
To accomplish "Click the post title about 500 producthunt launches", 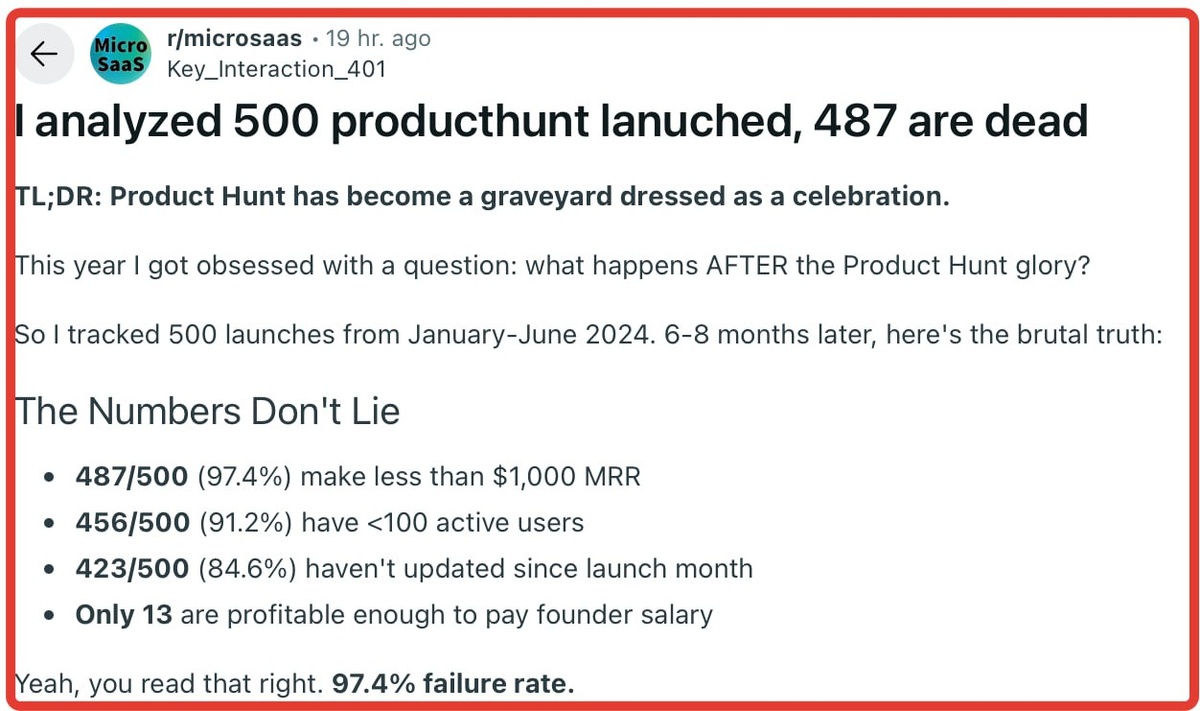I will (x=550, y=122).
